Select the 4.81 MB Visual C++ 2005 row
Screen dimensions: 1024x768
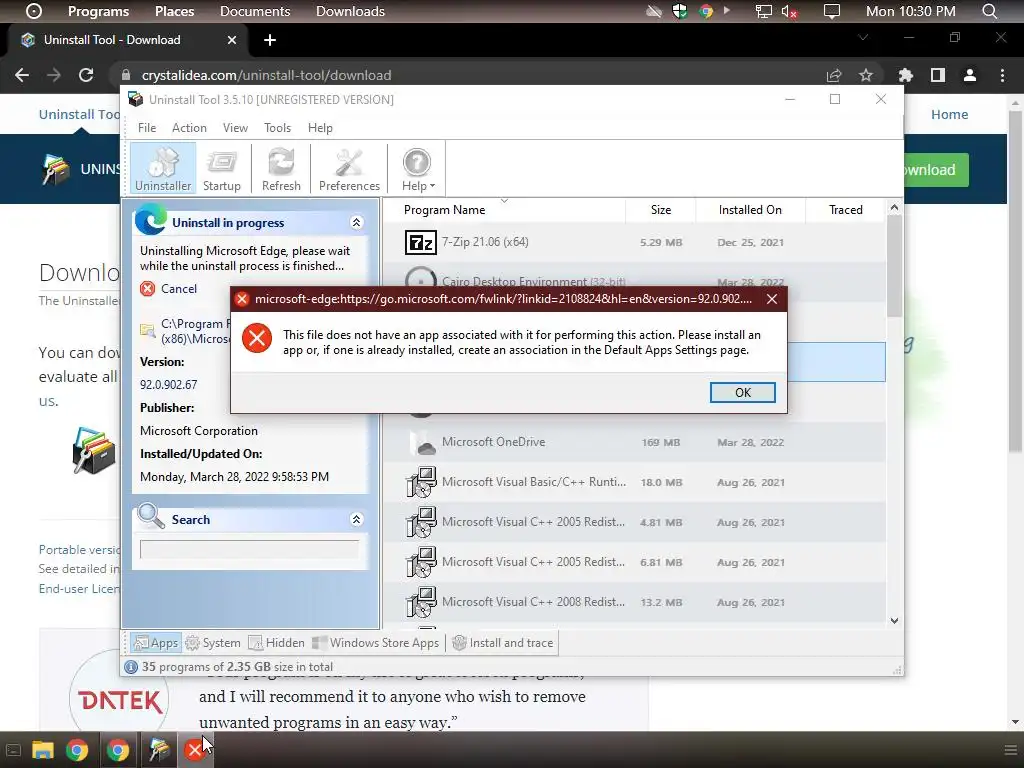[634, 522]
